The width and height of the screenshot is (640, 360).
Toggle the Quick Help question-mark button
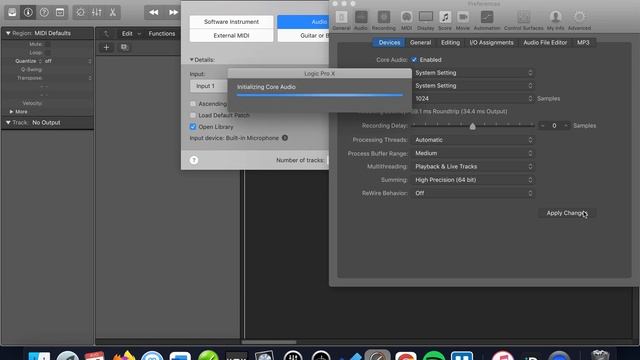point(44,12)
